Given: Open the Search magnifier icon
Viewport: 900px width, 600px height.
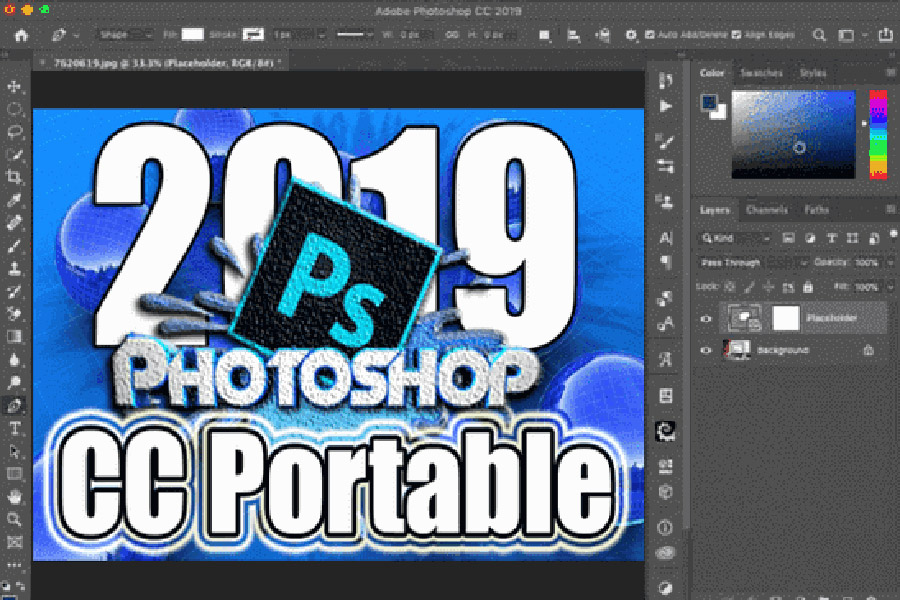Looking at the screenshot, I should (819, 36).
